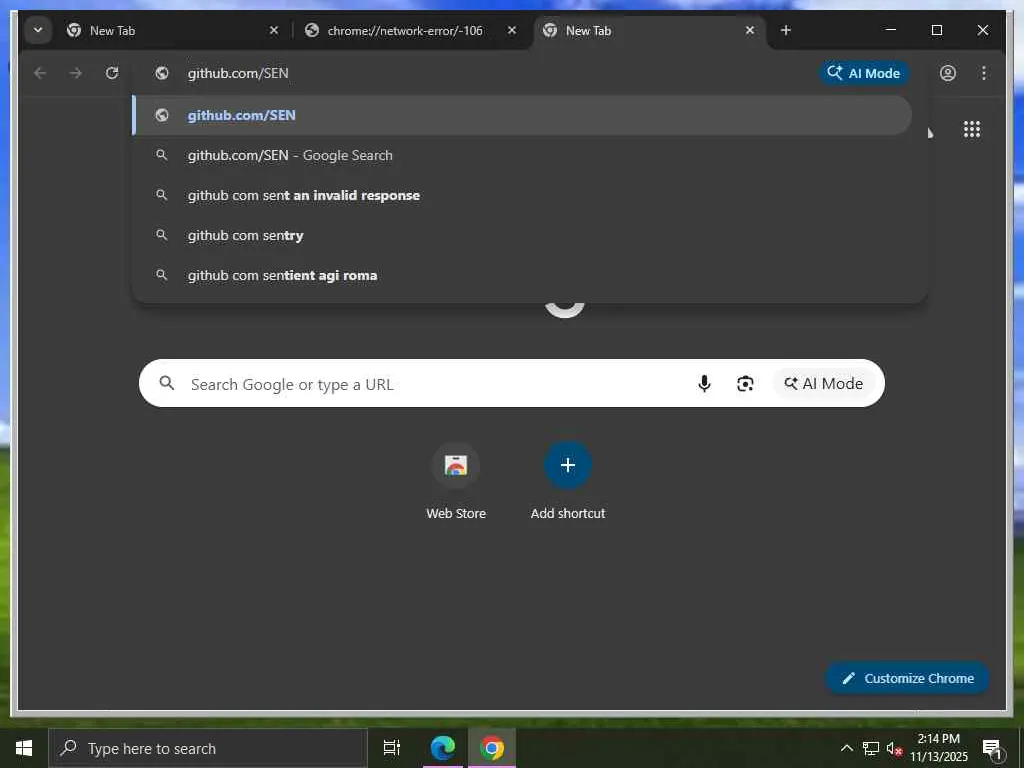Open the Chrome profile icon
Image resolution: width=1024 pixels, height=768 pixels.
click(948, 73)
